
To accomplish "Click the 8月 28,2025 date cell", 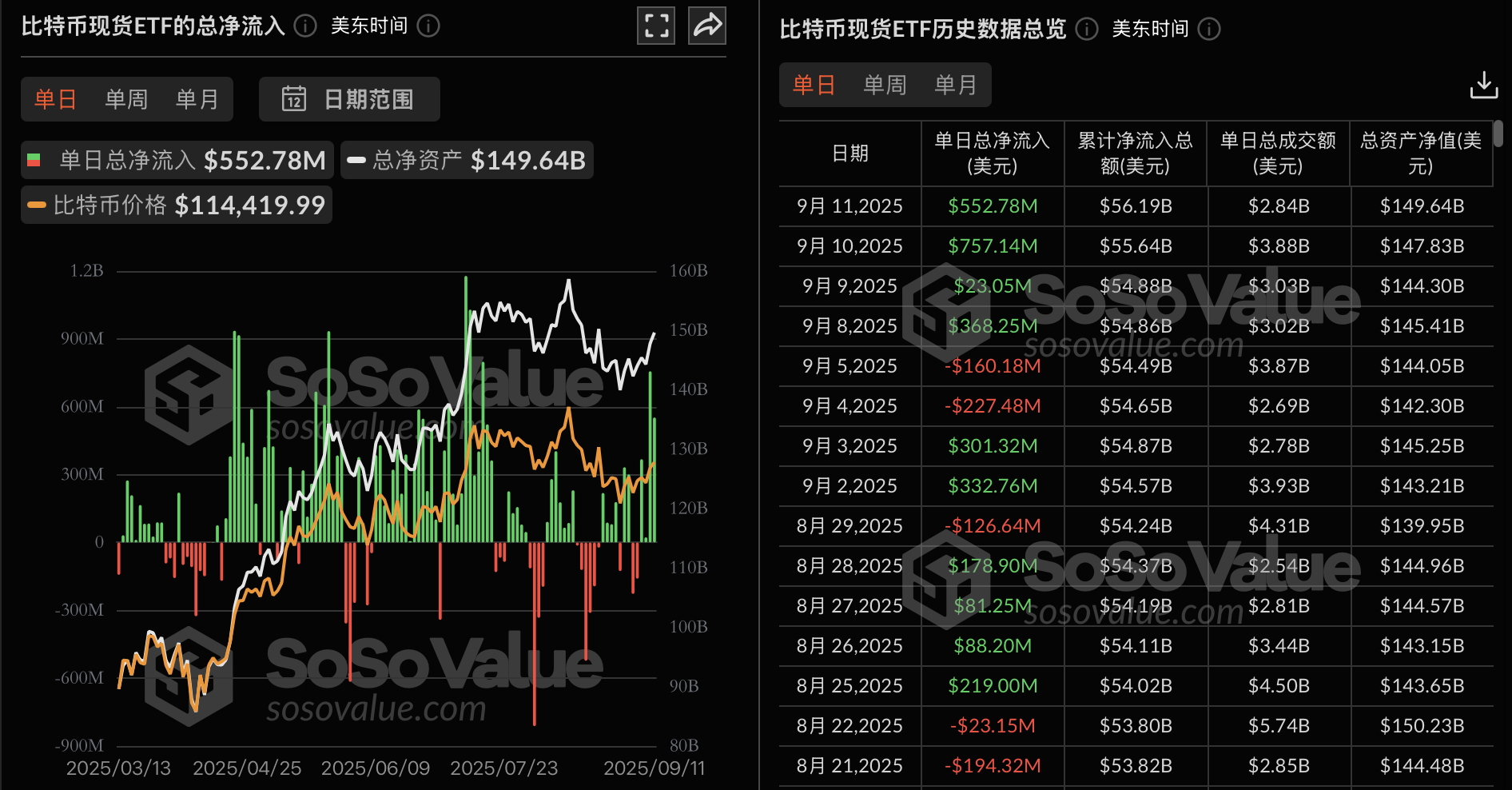I will pos(850,566).
